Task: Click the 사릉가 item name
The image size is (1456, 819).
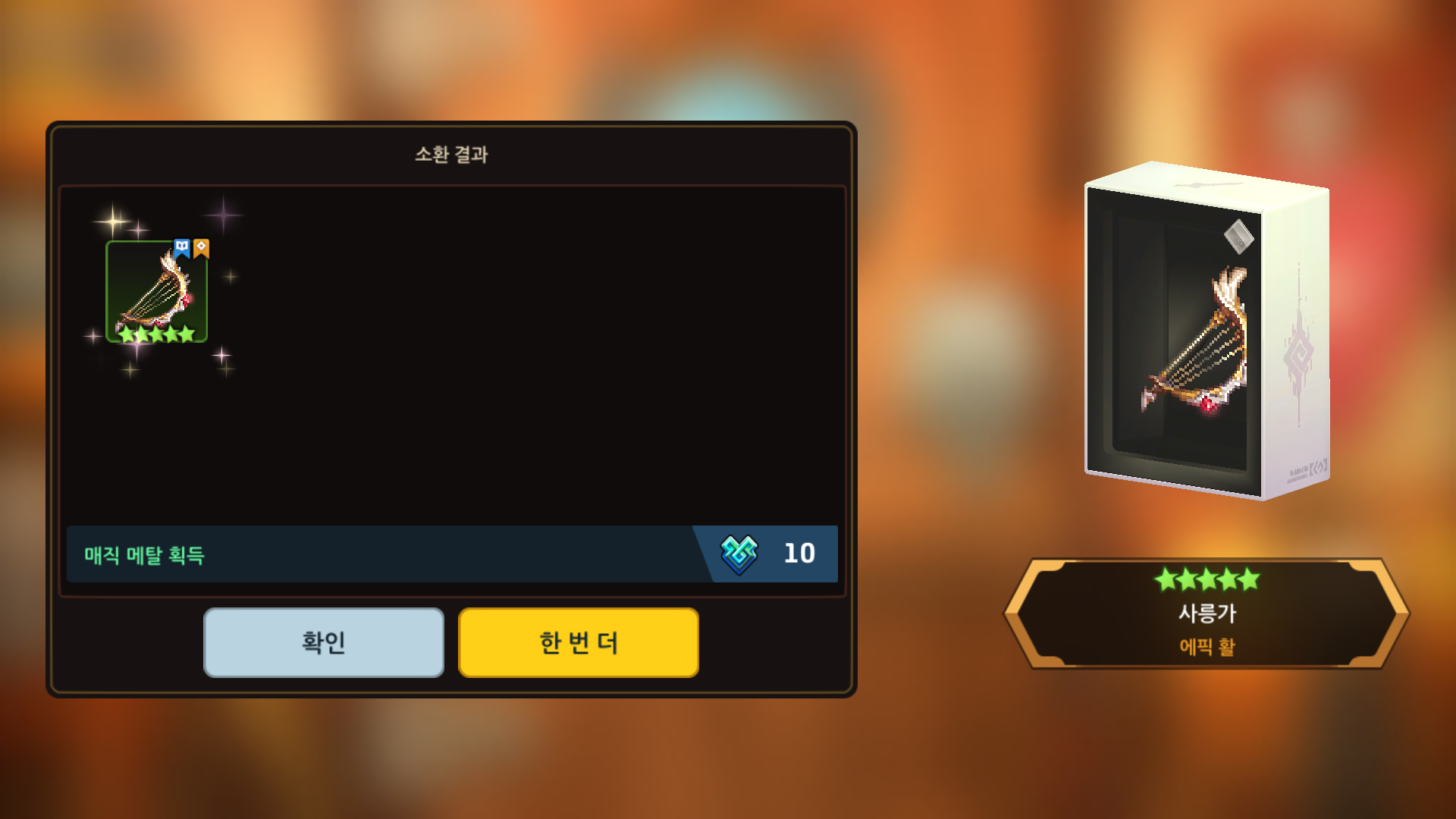Action: tap(1207, 613)
